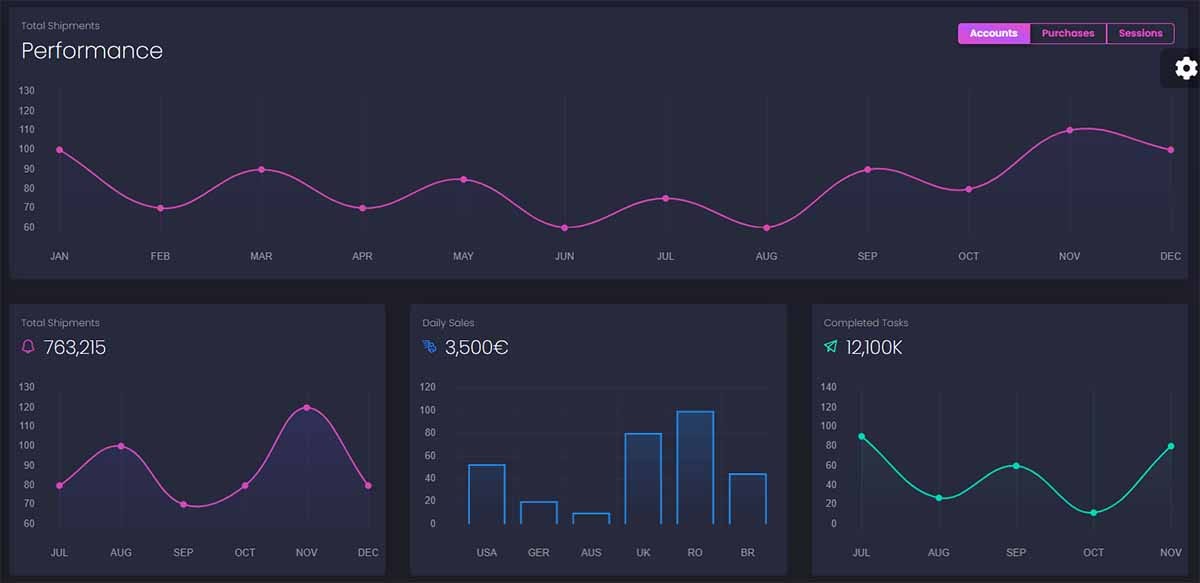Click the pink bell icon on Total Shipments

click(x=27, y=347)
